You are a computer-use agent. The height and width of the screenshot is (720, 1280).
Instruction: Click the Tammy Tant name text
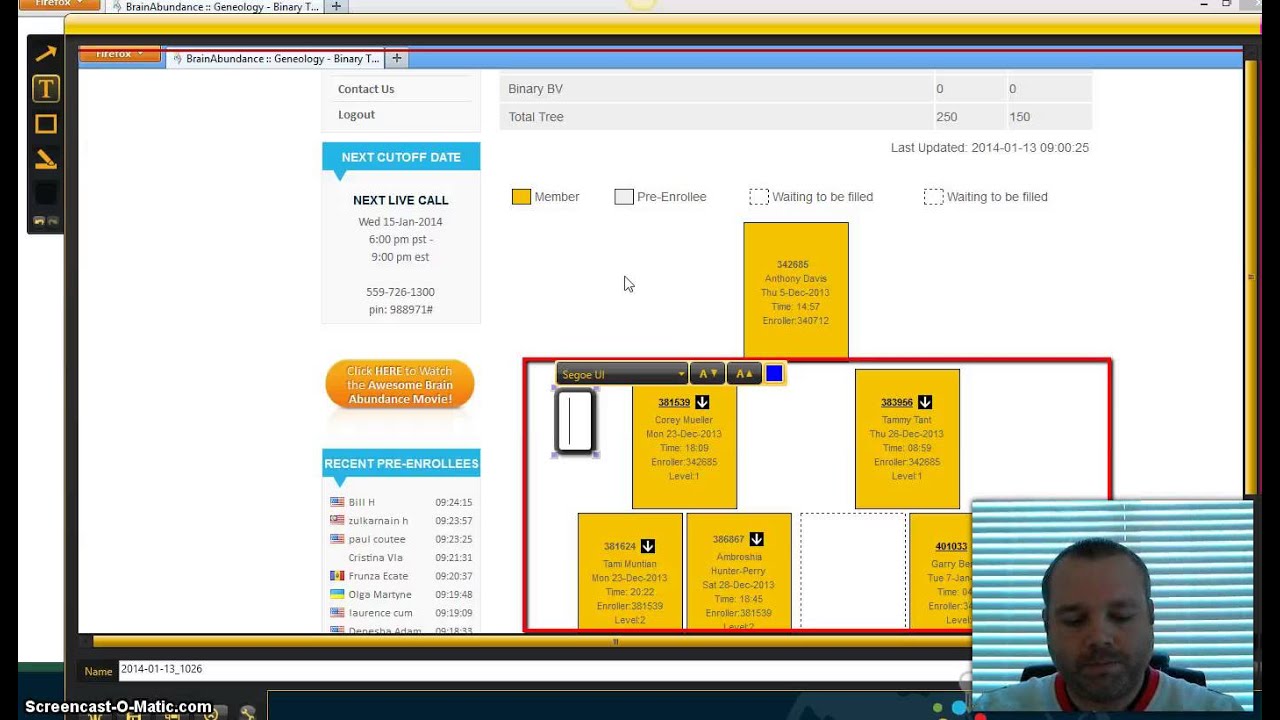point(907,420)
